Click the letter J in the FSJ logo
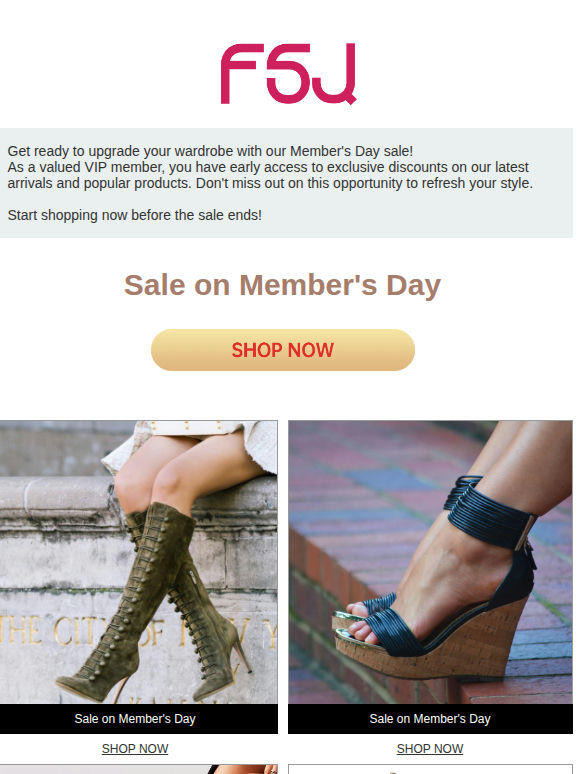Image resolution: width=580 pixels, height=774 pixels. pos(334,74)
